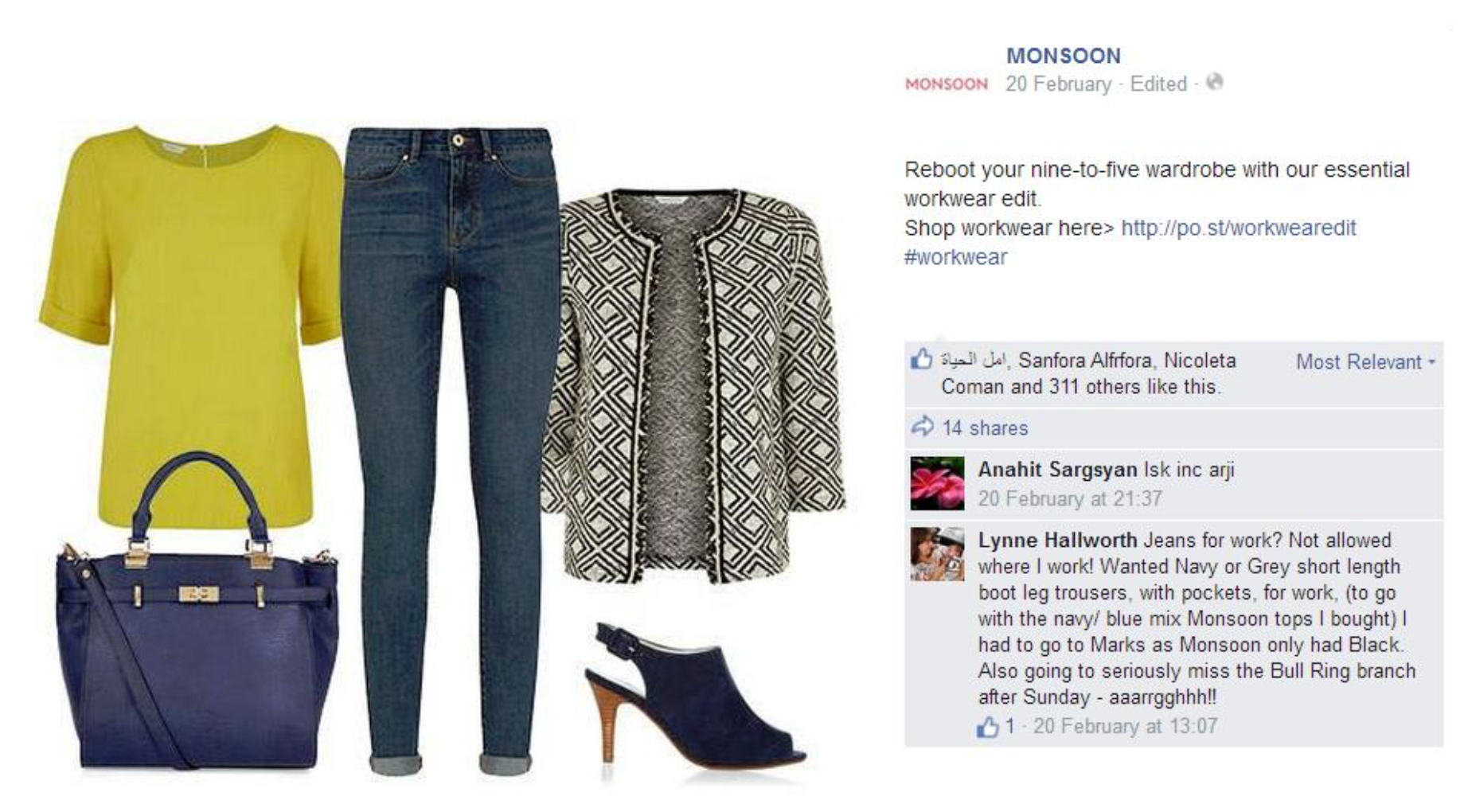Click the share arrow icon
Viewport: 1468px width, 812px height.
922,427
